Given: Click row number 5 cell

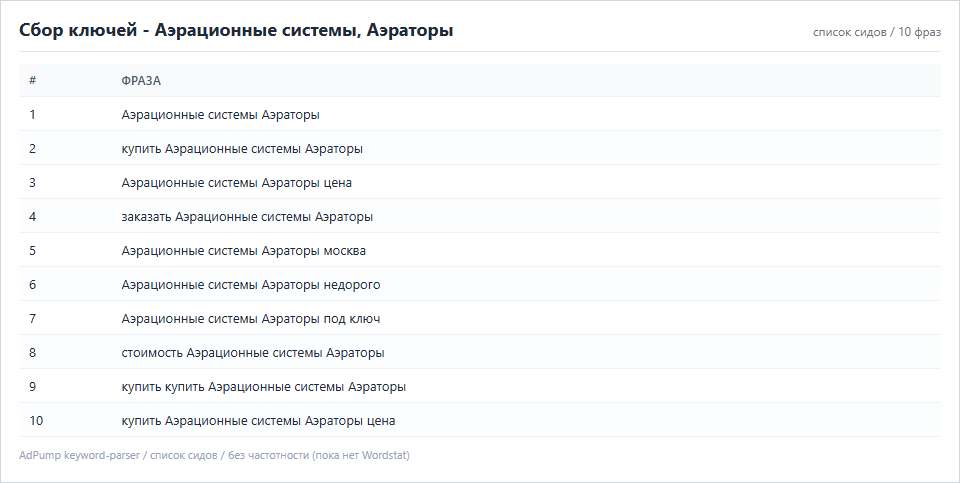Looking at the screenshot, I should [x=32, y=251].
